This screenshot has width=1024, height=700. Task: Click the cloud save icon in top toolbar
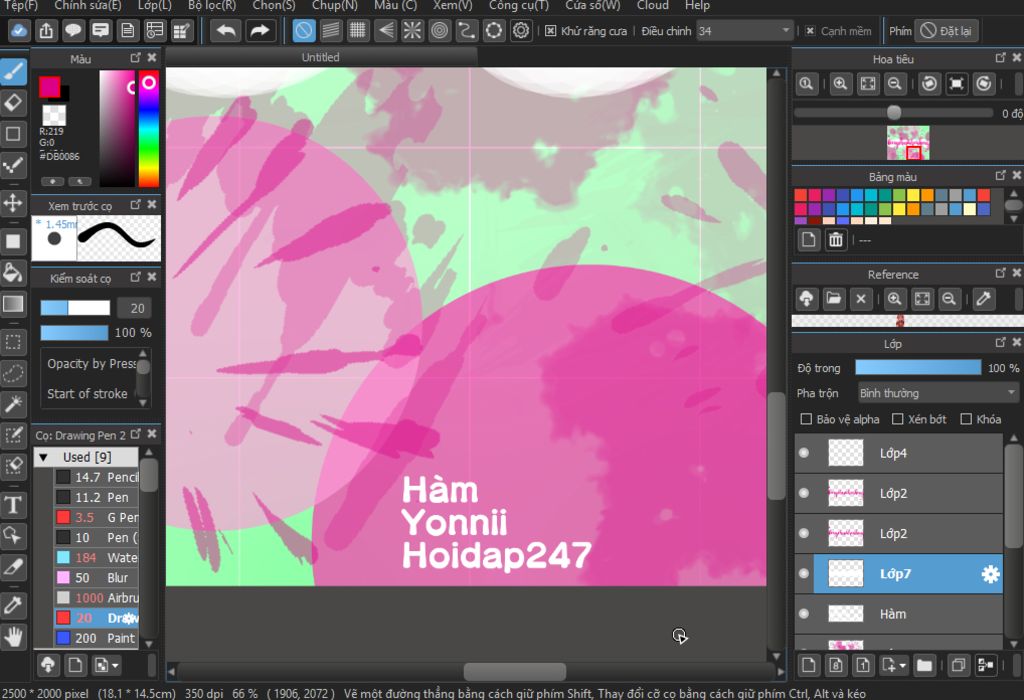19,31
